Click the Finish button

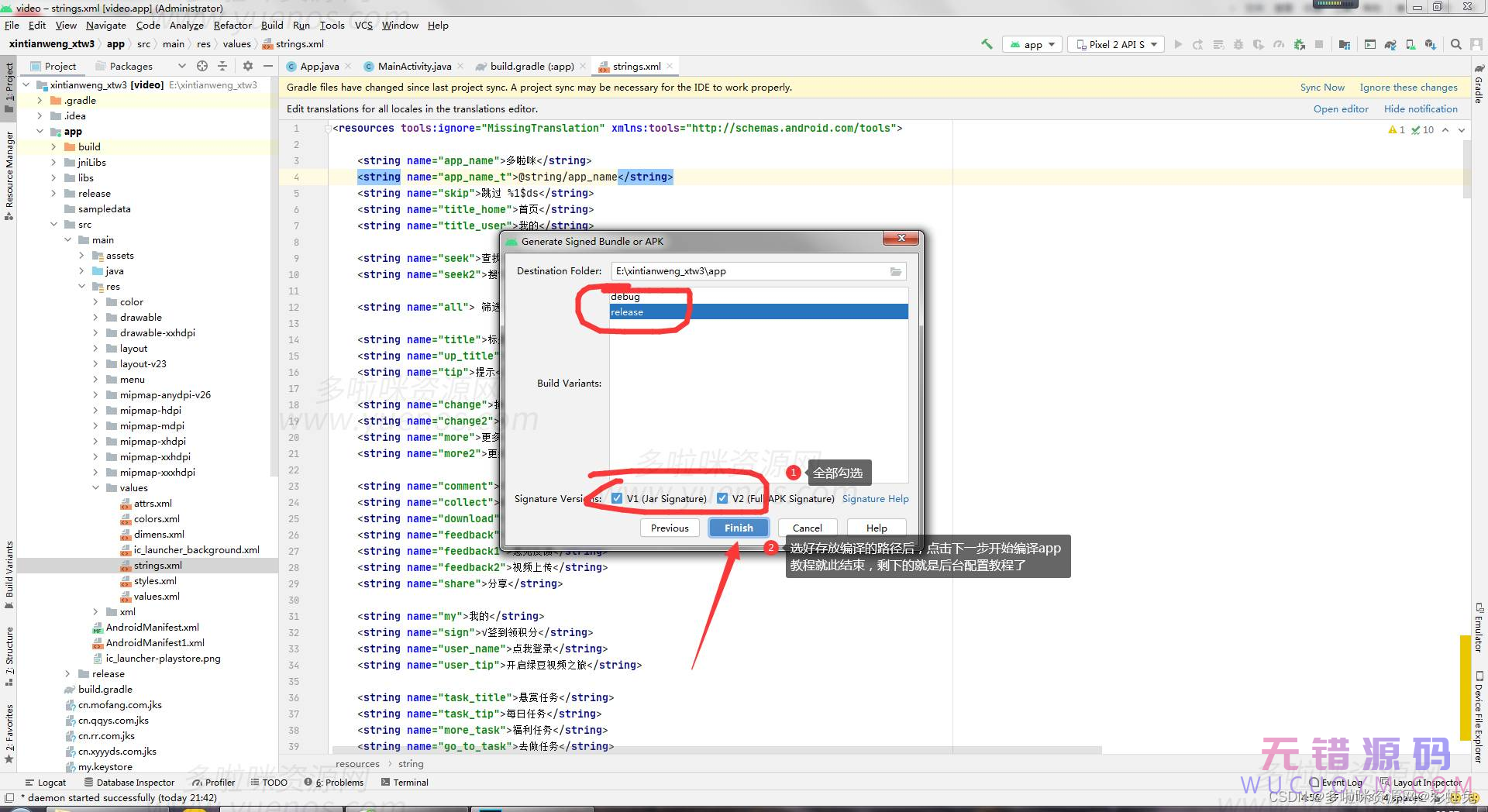738,528
